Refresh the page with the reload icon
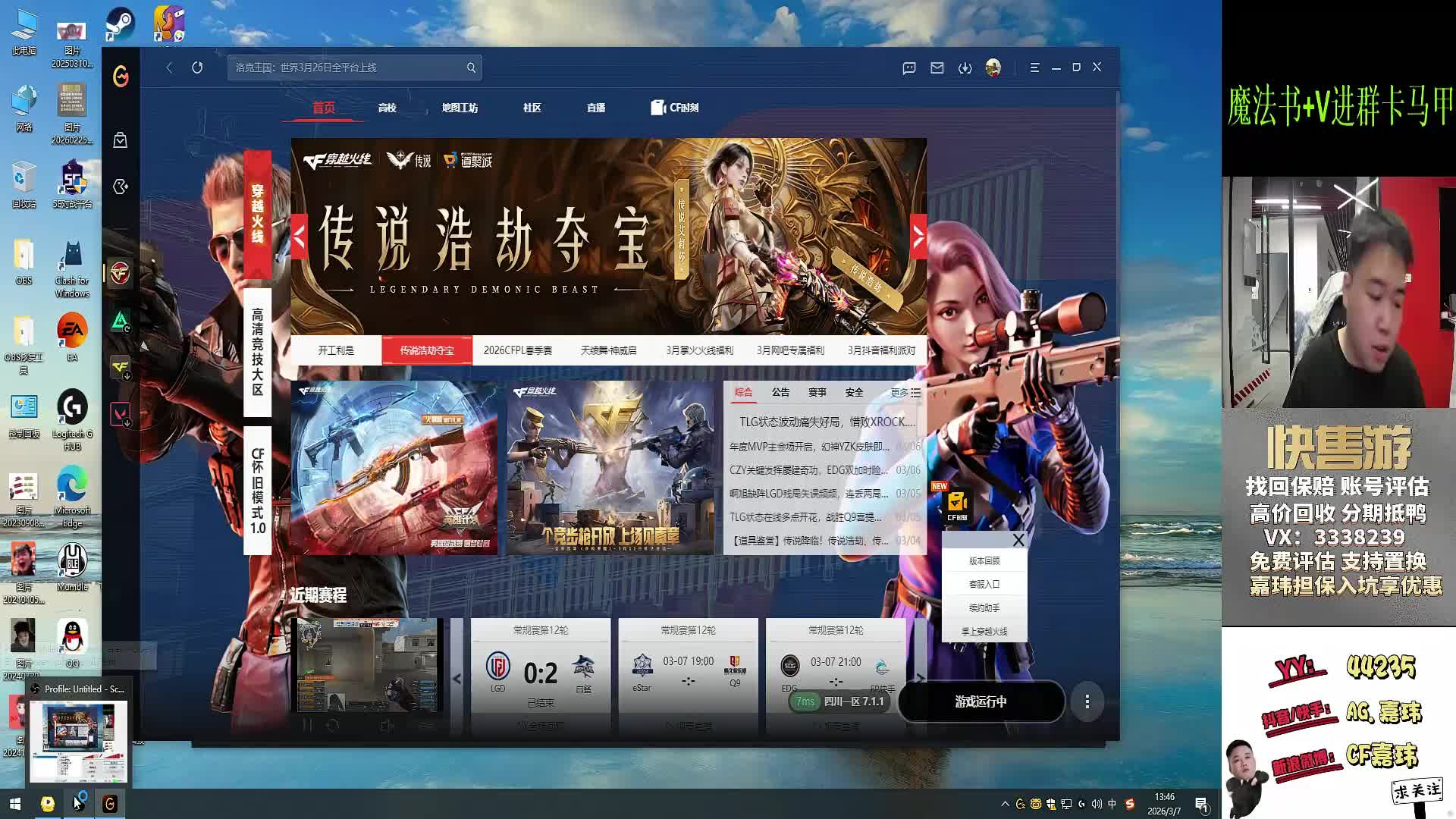This screenshot has width=1456, height=819. tap(197, 67)
